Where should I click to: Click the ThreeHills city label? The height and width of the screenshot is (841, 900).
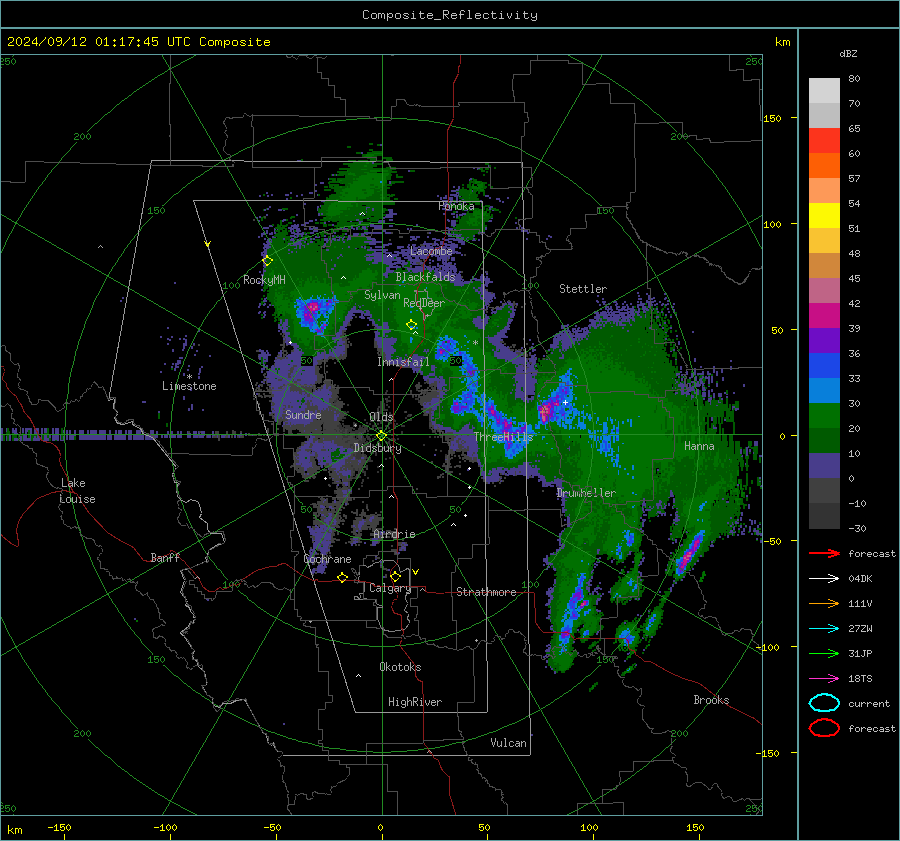click(x=503, y=437)
